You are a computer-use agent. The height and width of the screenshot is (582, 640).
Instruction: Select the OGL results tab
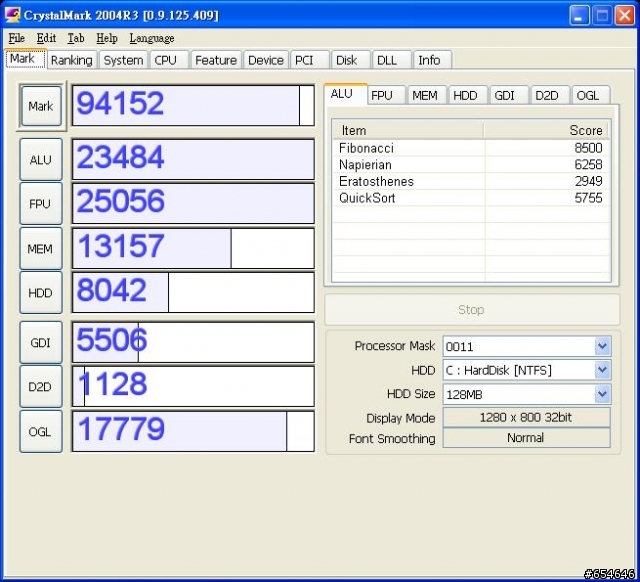(x=591, y=95)
